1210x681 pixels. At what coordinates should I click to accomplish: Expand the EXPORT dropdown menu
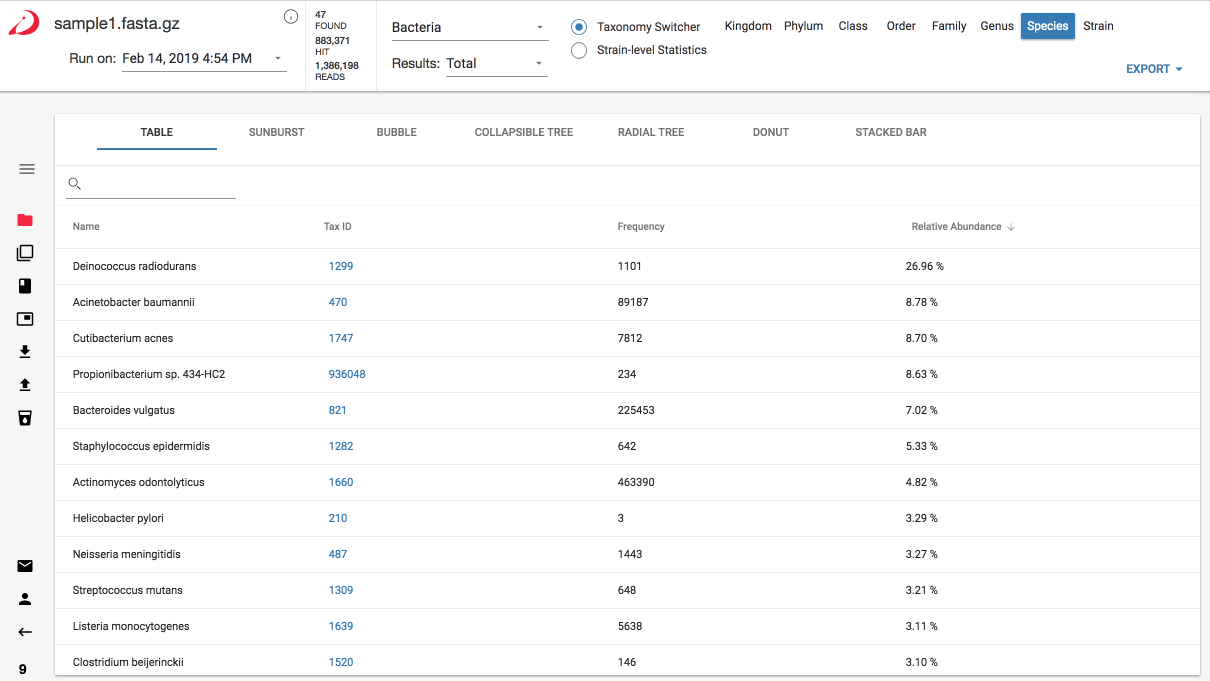[x=1154, y=69]
